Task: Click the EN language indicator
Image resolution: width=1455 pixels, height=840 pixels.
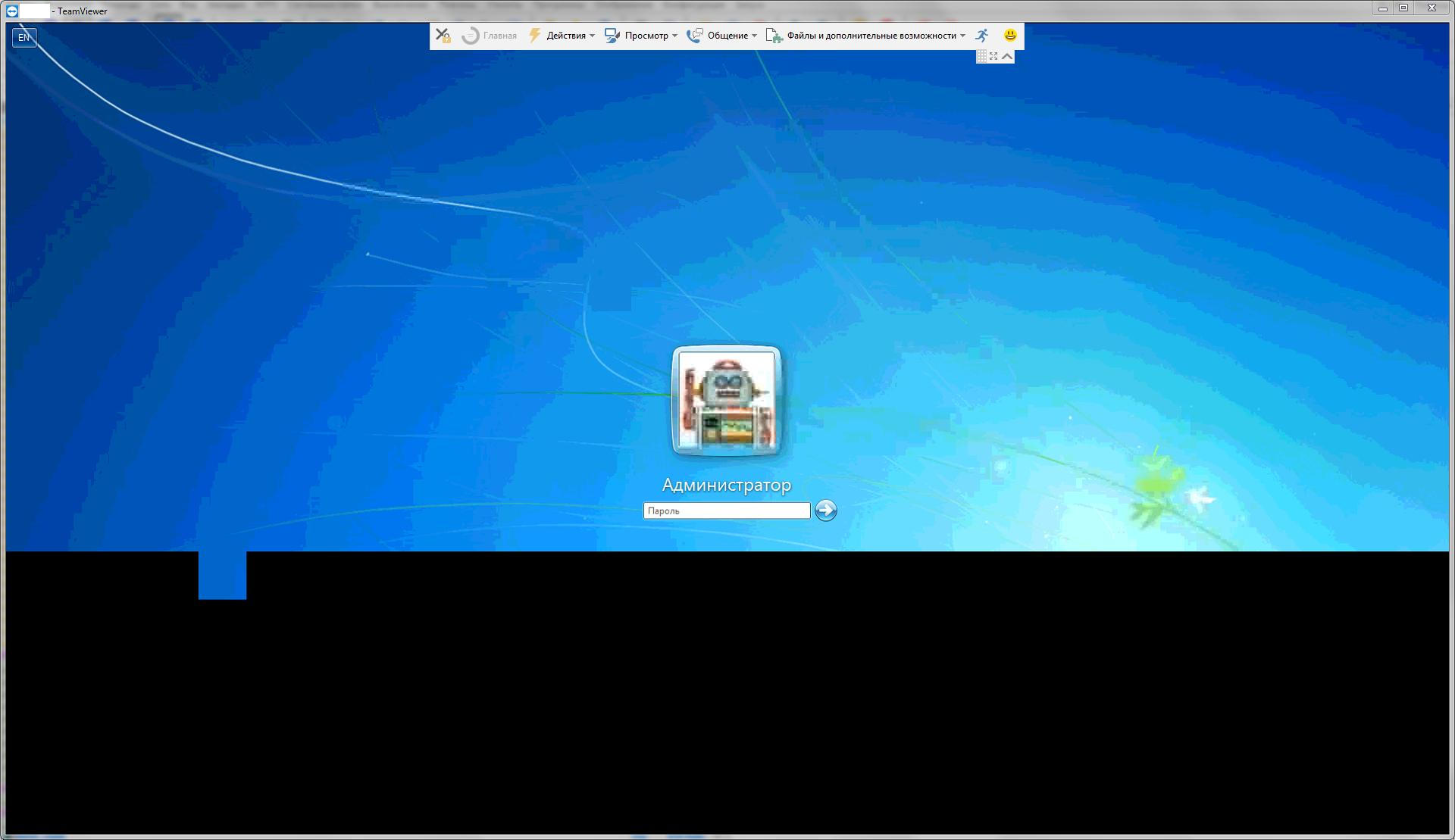Action: point(24,37)
